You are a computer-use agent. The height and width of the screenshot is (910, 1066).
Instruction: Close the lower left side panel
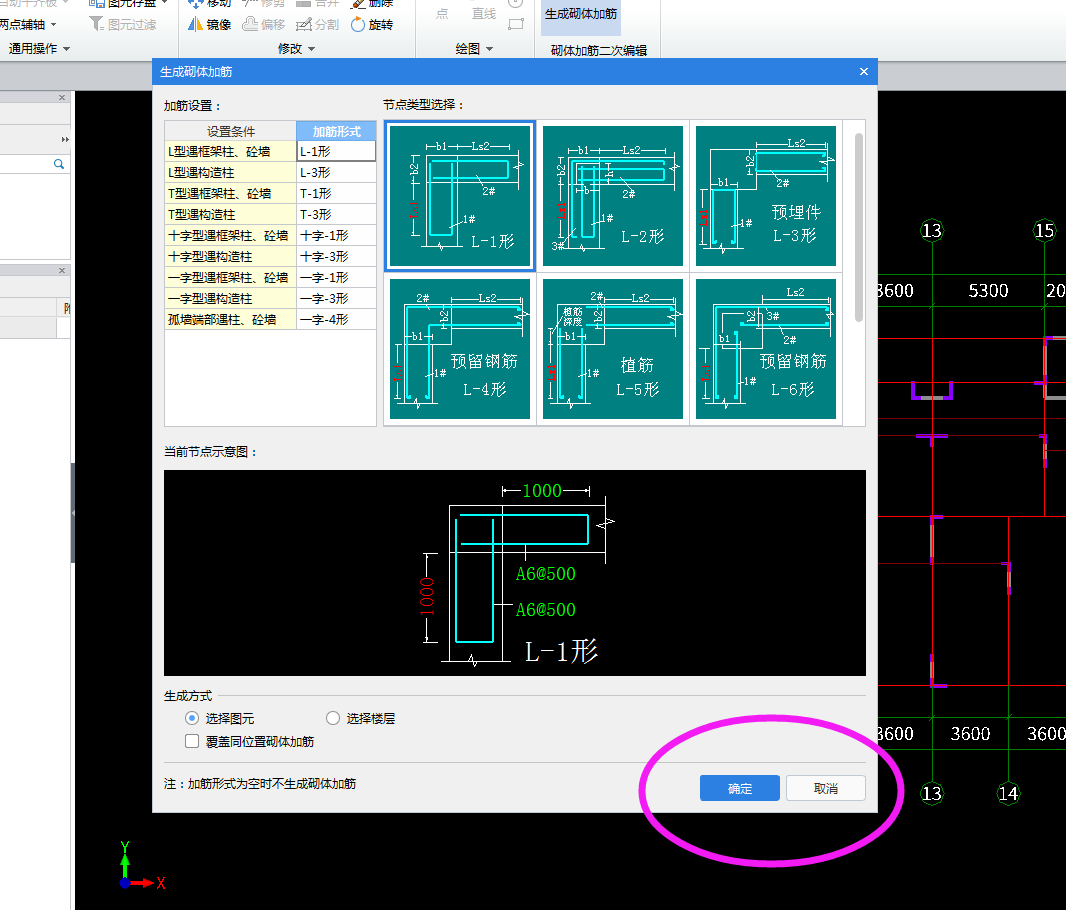click(x=62, y=270)
